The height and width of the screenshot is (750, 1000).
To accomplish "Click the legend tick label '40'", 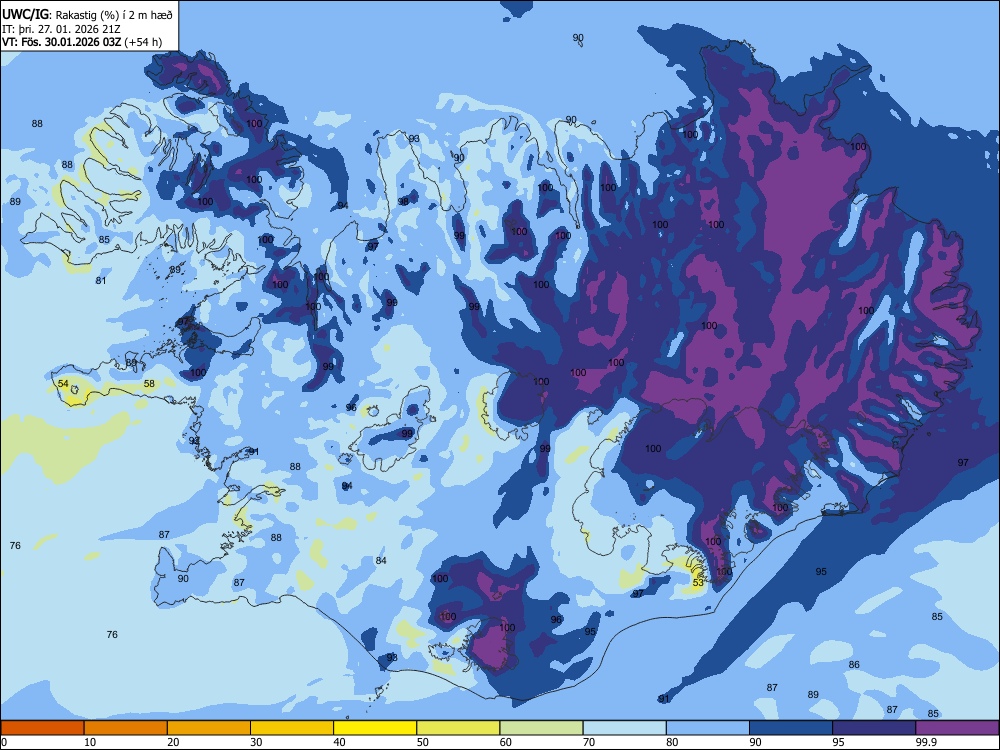I will pyautogui.click(x=339, y=742).
